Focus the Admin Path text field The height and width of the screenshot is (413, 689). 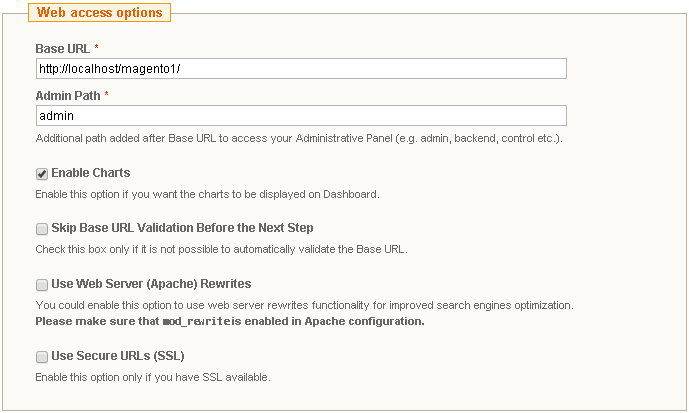pos(301,116)
